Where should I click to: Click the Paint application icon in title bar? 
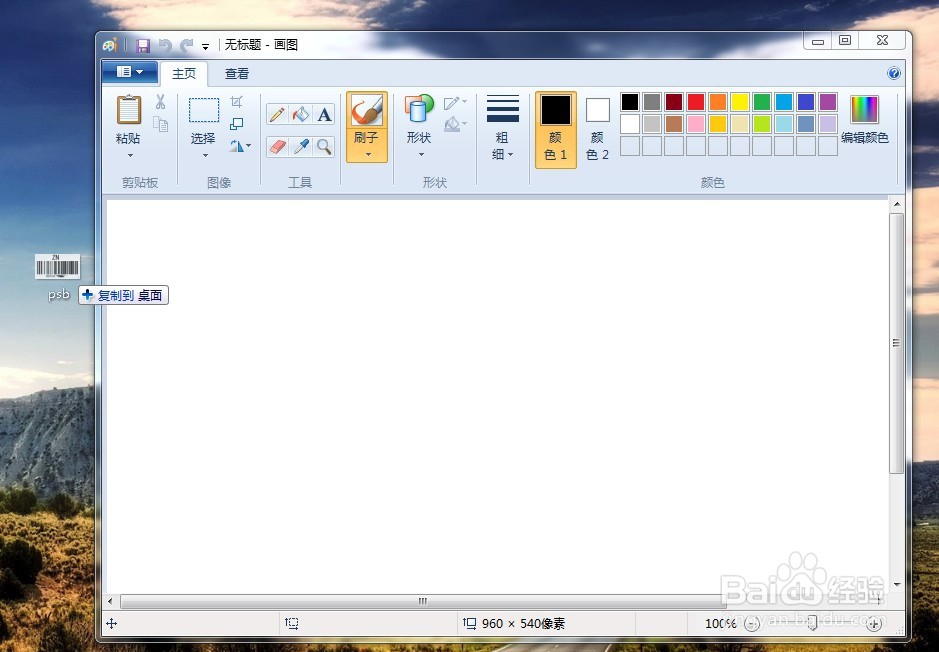pos(110,45)
